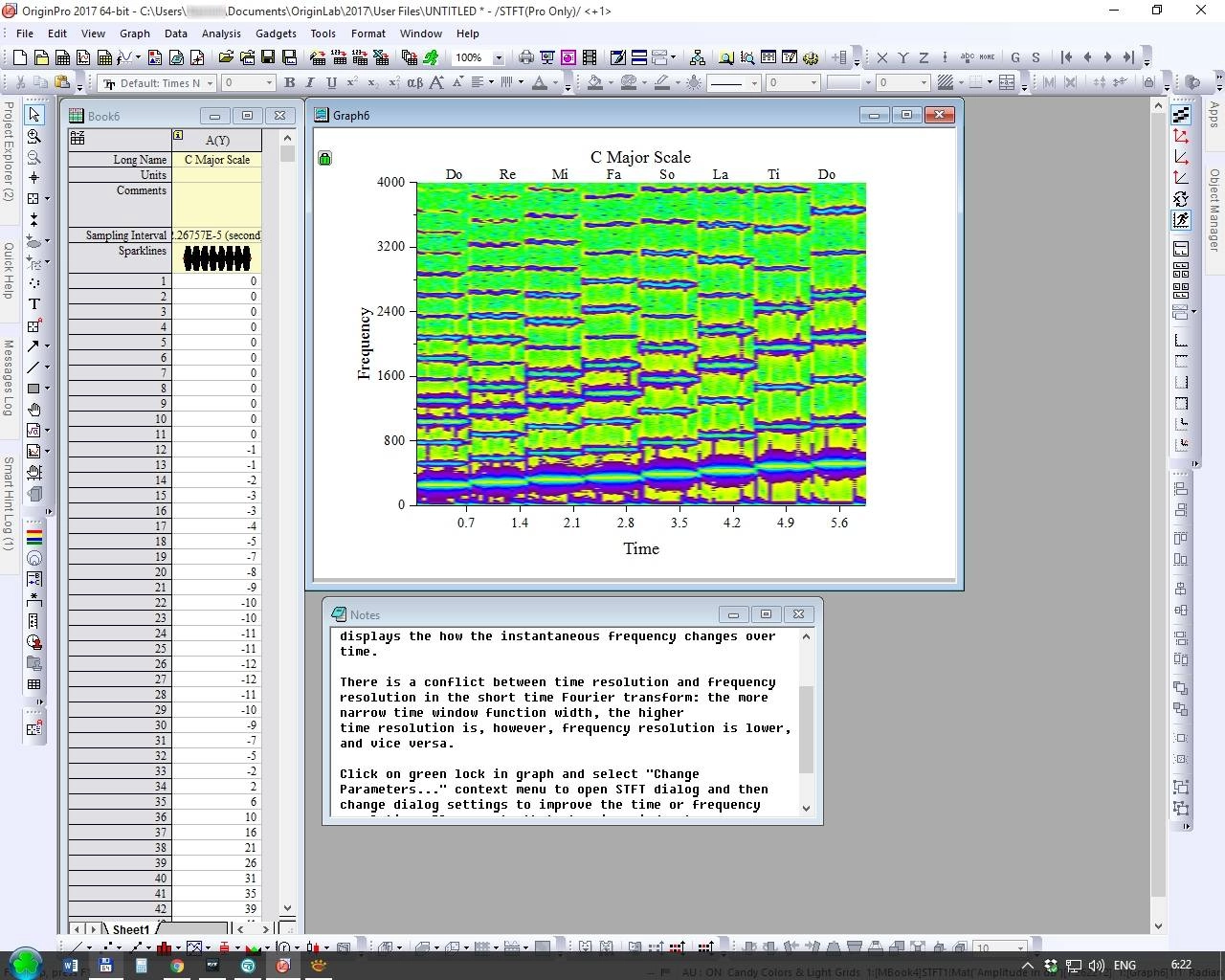Open the Analysis menu
This screenshot has width=1225, height=980.
pos(221,33)
